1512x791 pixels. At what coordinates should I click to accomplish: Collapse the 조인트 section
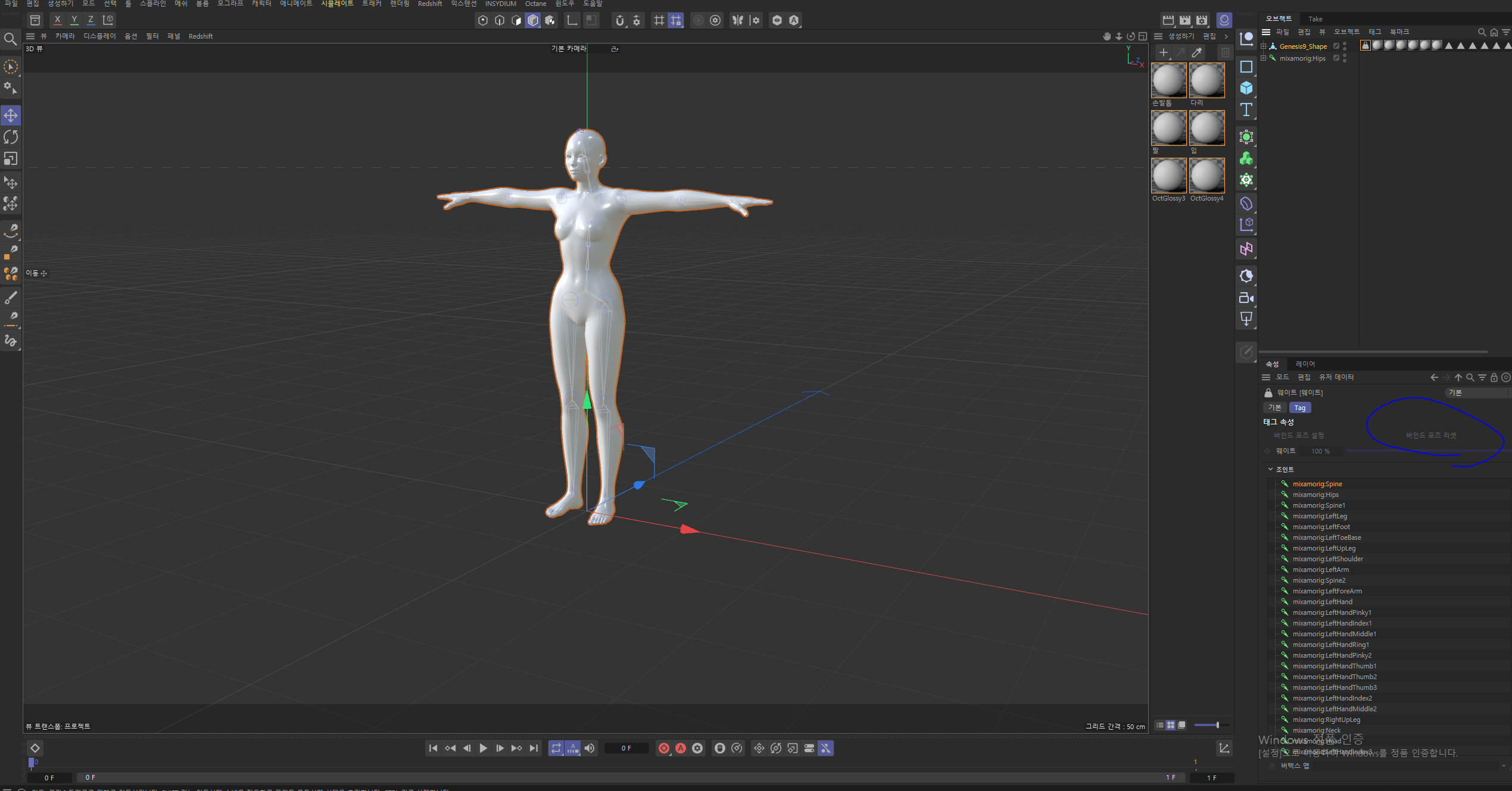click(1270, 469)
